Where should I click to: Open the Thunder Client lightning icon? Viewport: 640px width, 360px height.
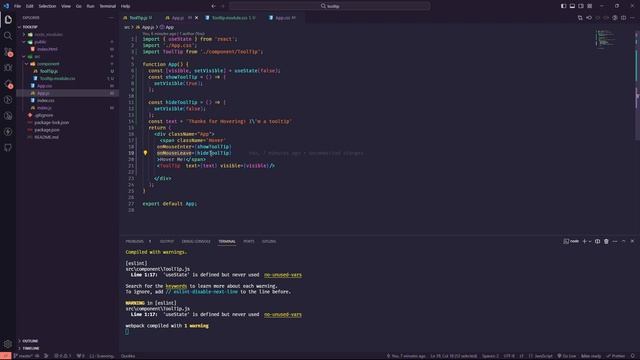pyautogui.click(x=8, y=132)
